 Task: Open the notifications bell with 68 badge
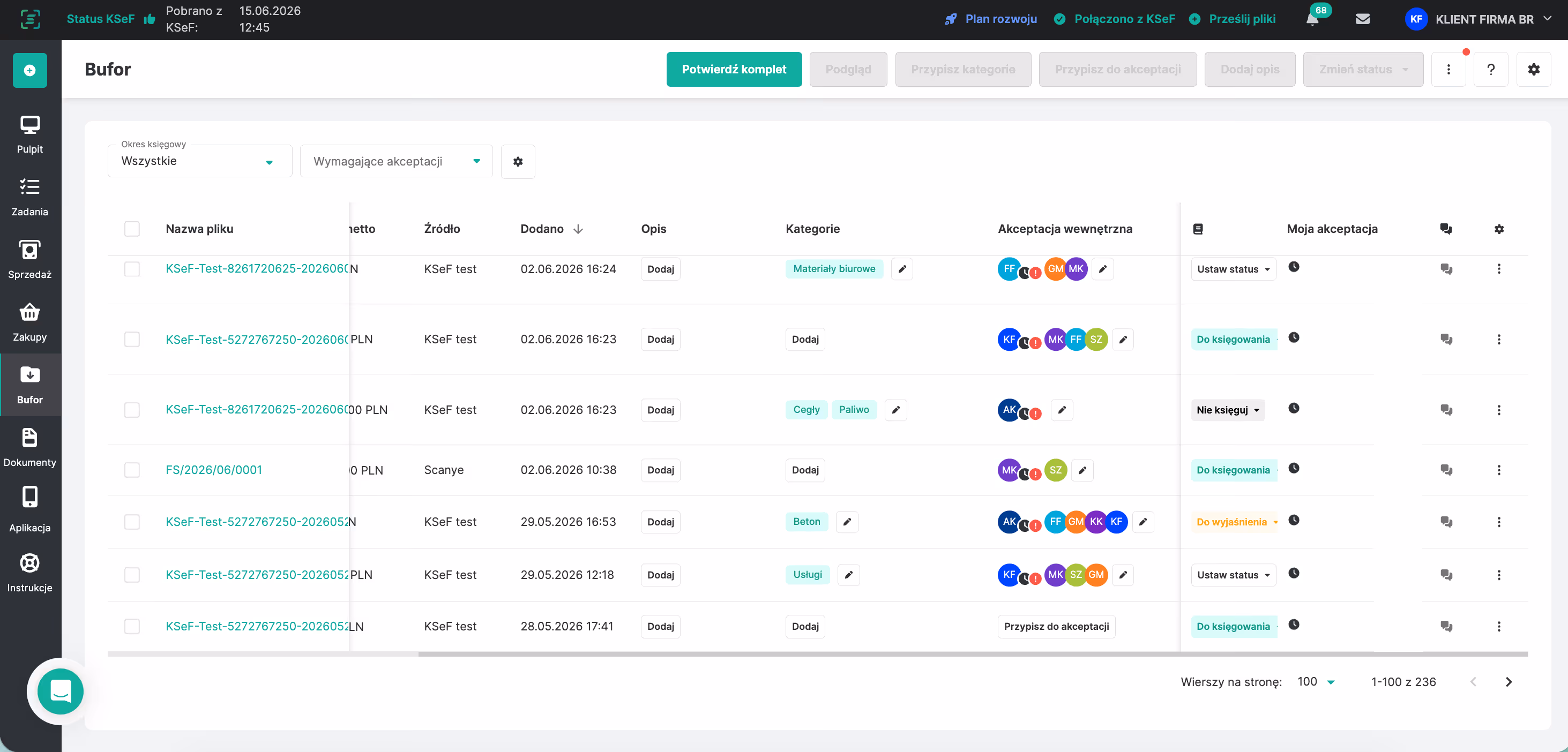click(x=1313, y=19)
